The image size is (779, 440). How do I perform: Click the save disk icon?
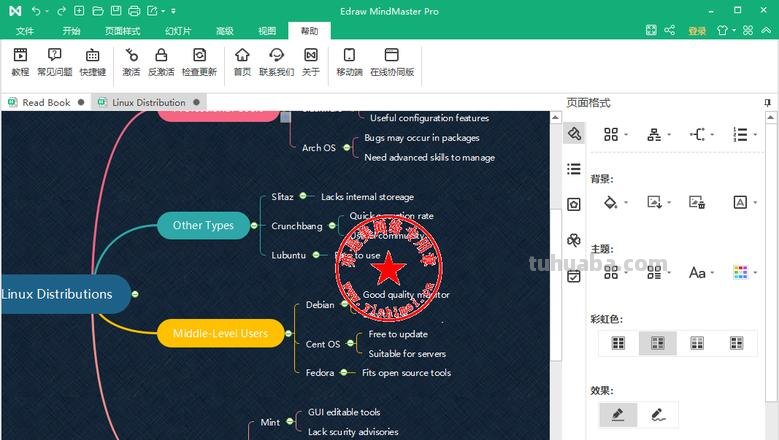pos(116,10)
